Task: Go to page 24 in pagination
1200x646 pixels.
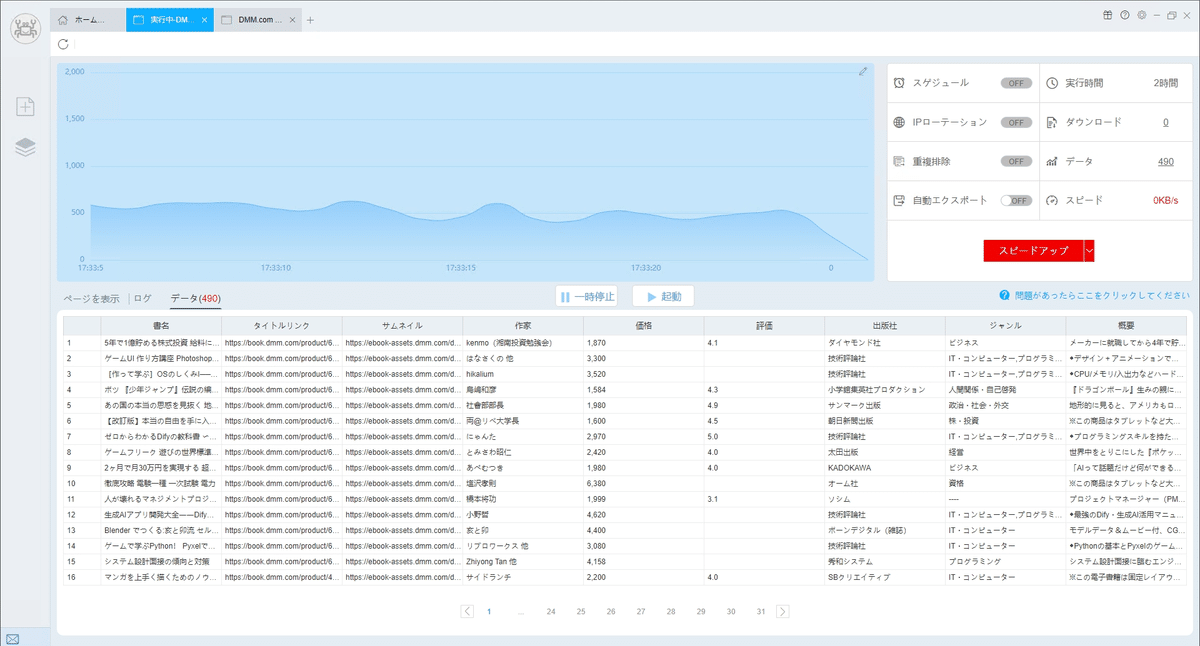Action: coord(551,611)
